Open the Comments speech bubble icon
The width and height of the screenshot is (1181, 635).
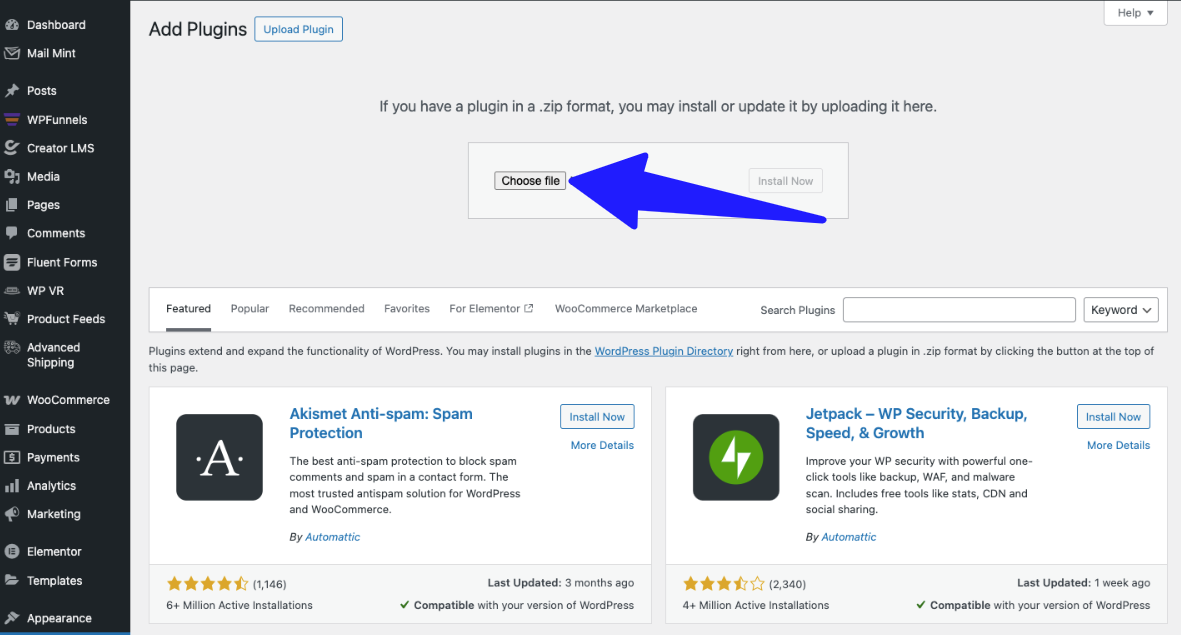11,234
